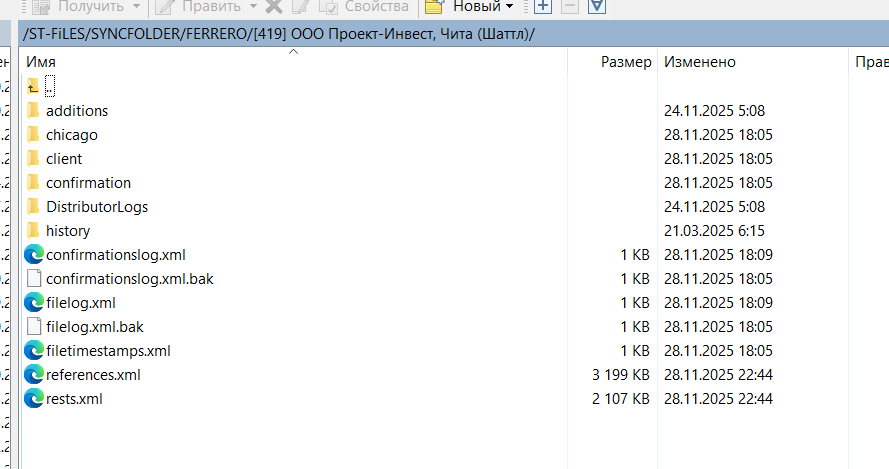Sort files by the Размер column header
This screenshot has height=469, width=889.
(612, 61)
